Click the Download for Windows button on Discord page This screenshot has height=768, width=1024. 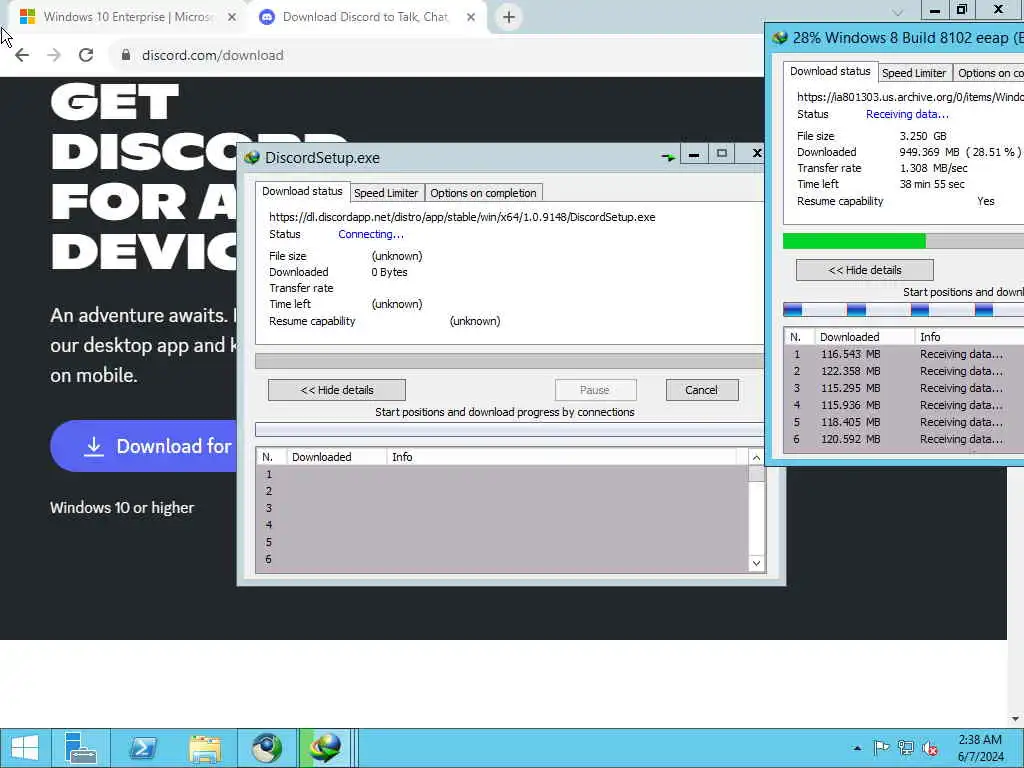click(145, 446)
